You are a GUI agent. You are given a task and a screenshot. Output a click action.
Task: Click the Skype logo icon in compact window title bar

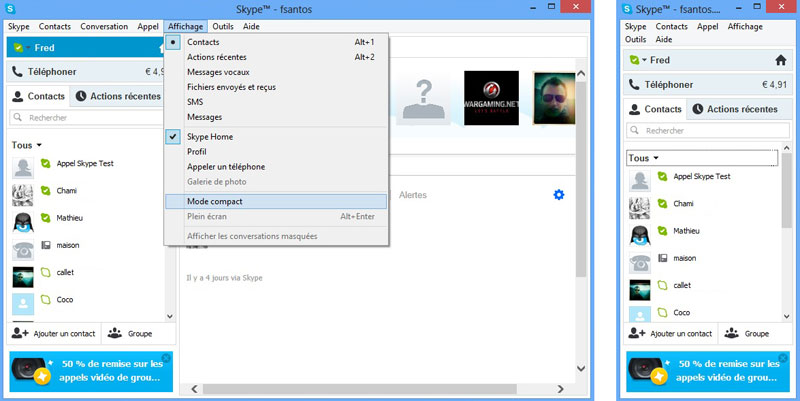628,9
